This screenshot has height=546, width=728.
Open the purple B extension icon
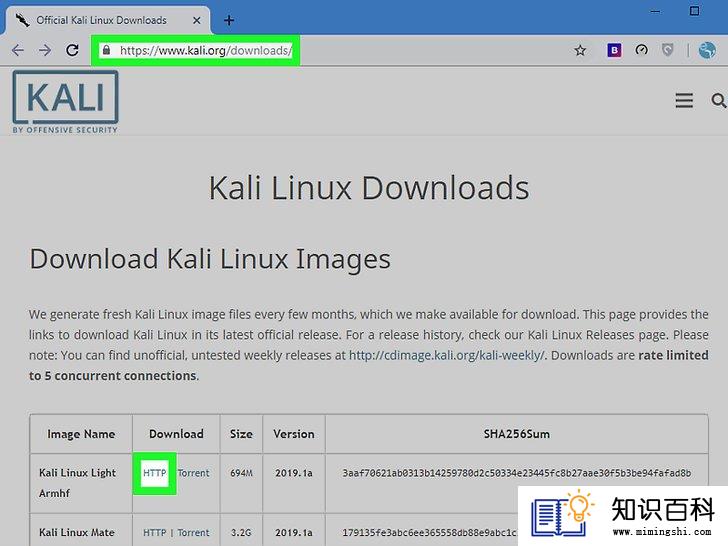point(614,50)
